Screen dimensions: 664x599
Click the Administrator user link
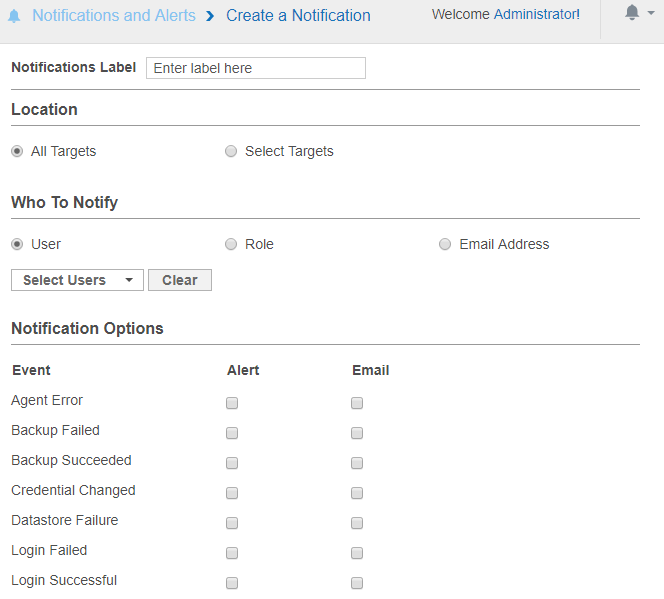click(536, 14)
